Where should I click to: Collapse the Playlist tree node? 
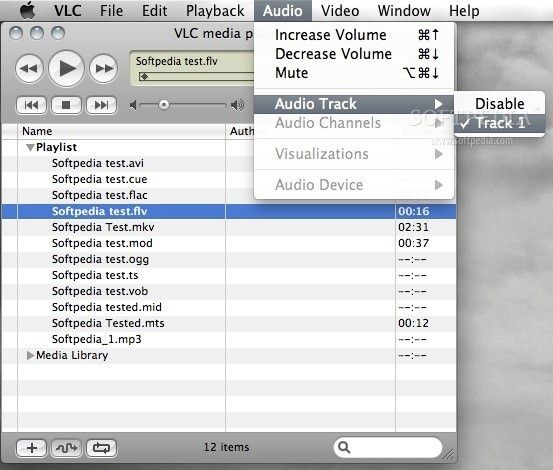(30, 147)
